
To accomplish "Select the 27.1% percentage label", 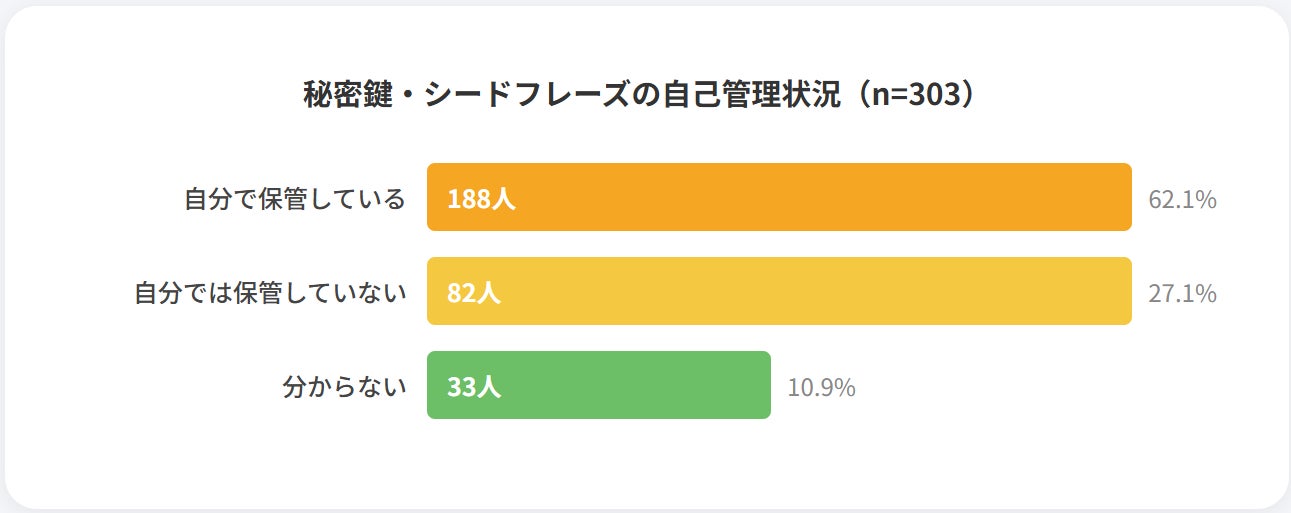I will pos(1182,293).
